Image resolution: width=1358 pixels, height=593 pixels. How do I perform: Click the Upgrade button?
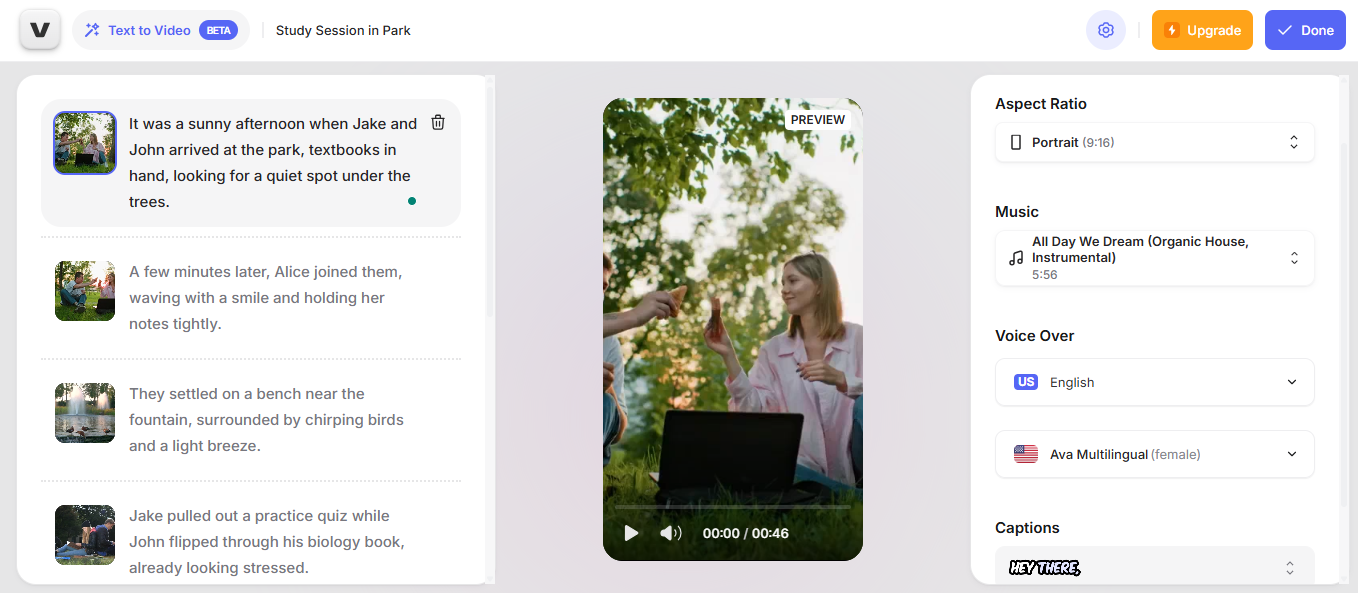(1202, 30)
